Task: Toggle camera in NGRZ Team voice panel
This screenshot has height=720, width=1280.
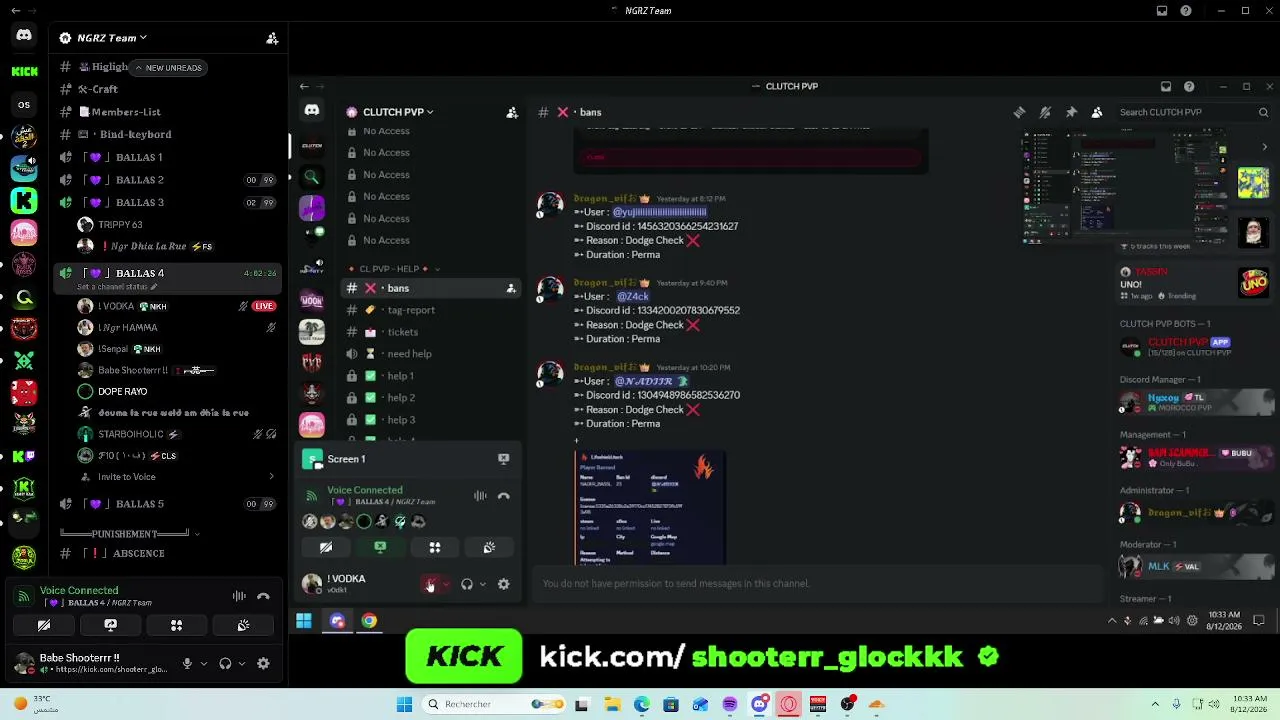Action: (x=44, y=625)
